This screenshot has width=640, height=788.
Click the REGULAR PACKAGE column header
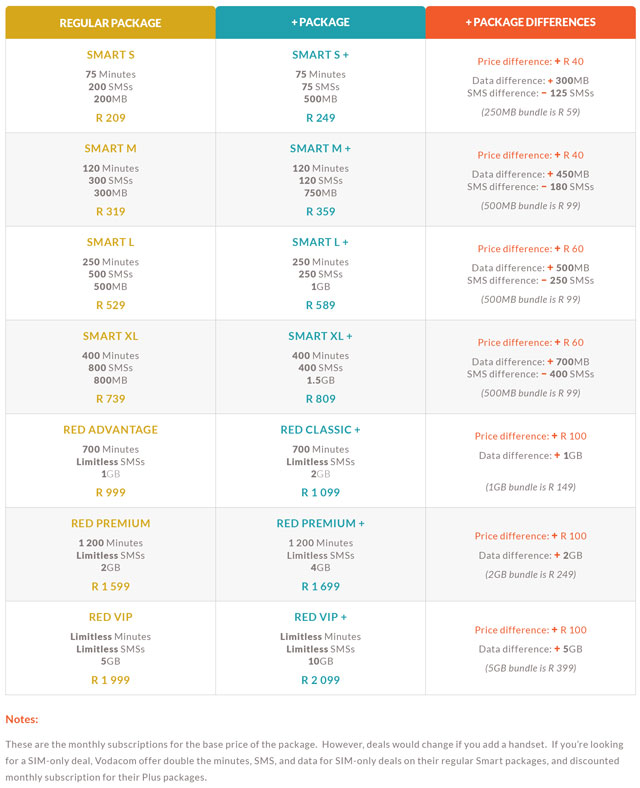(x=110, y=22)
